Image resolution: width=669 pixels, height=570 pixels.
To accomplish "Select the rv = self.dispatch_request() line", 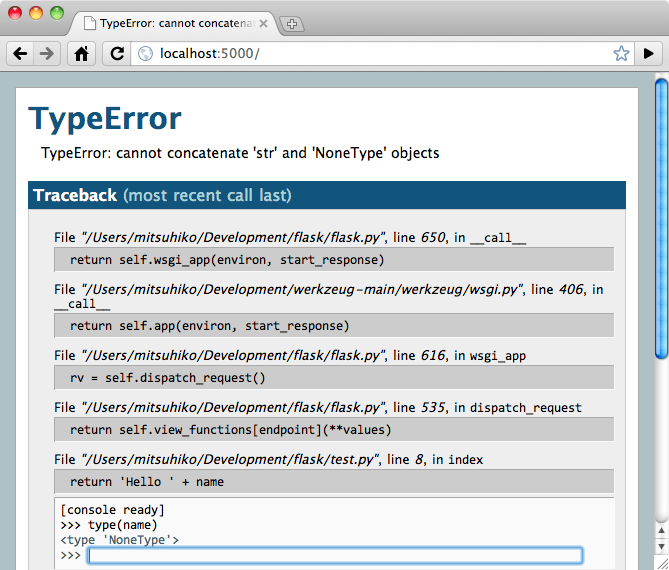I will 334,378.
